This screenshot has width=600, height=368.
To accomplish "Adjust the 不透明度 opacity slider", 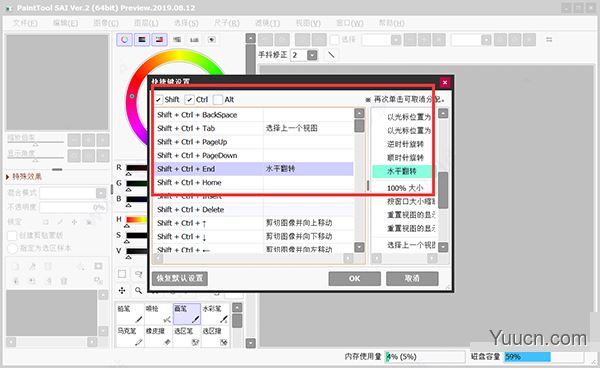I will tap(73, 207).
